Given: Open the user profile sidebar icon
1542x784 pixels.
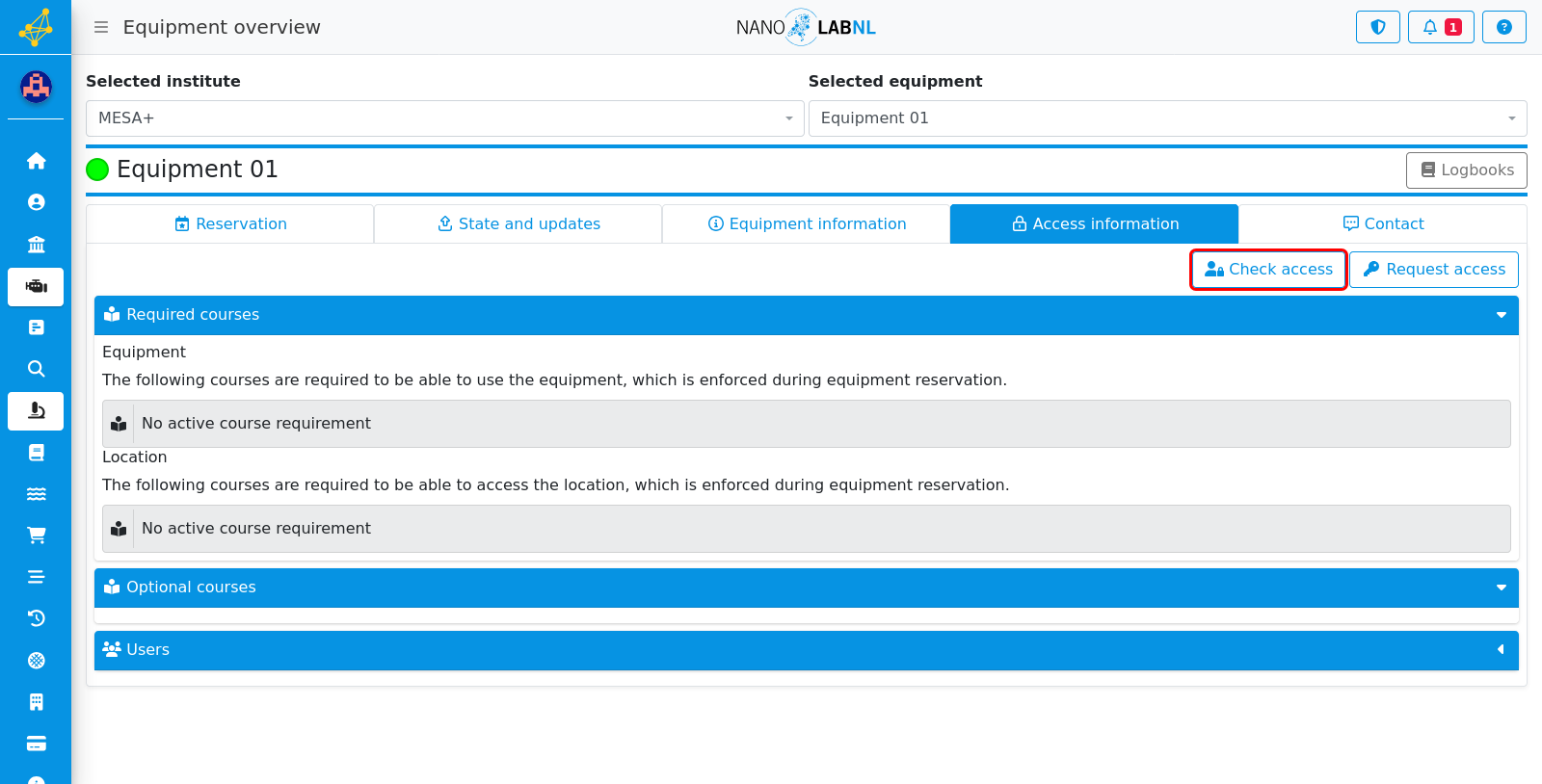Looking at the screenshot, I should tap(36, 202).
